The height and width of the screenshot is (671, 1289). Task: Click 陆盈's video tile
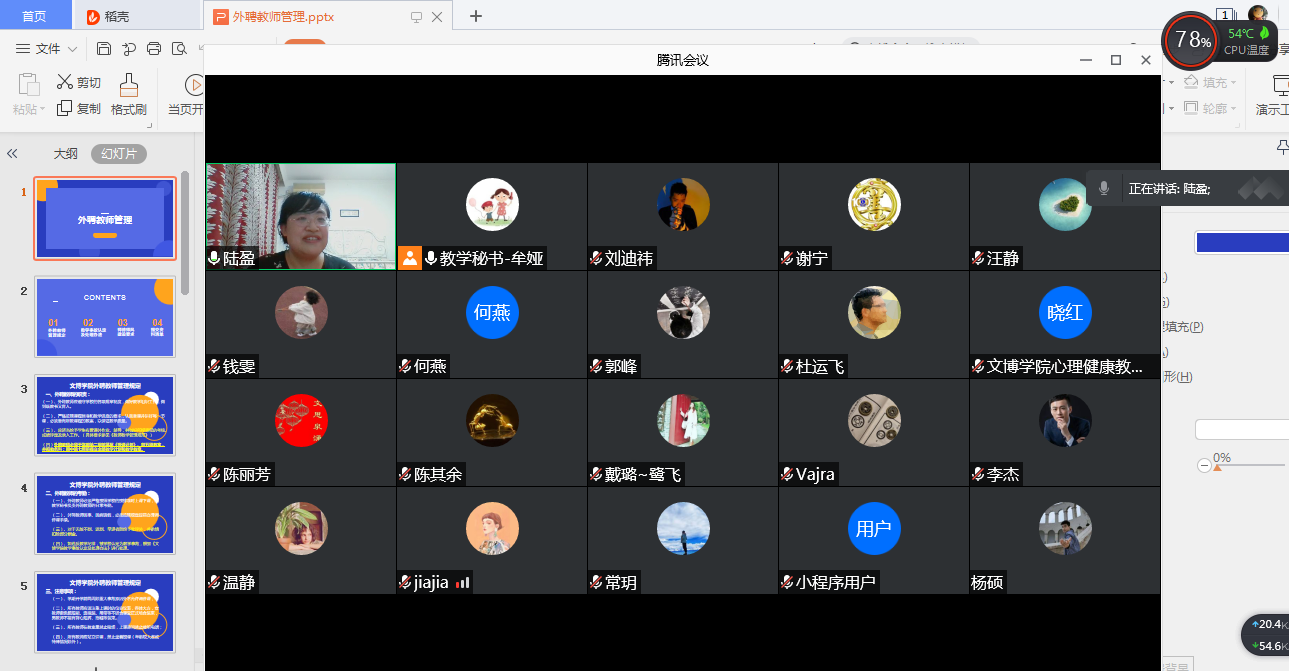(301, 216)
